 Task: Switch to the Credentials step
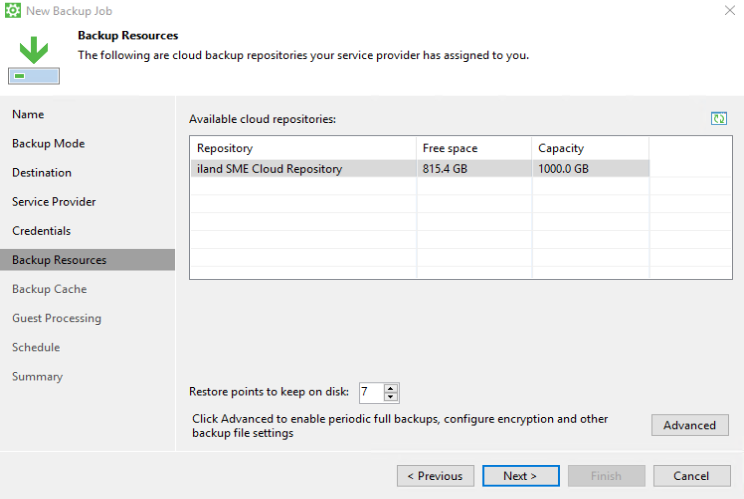41,231
